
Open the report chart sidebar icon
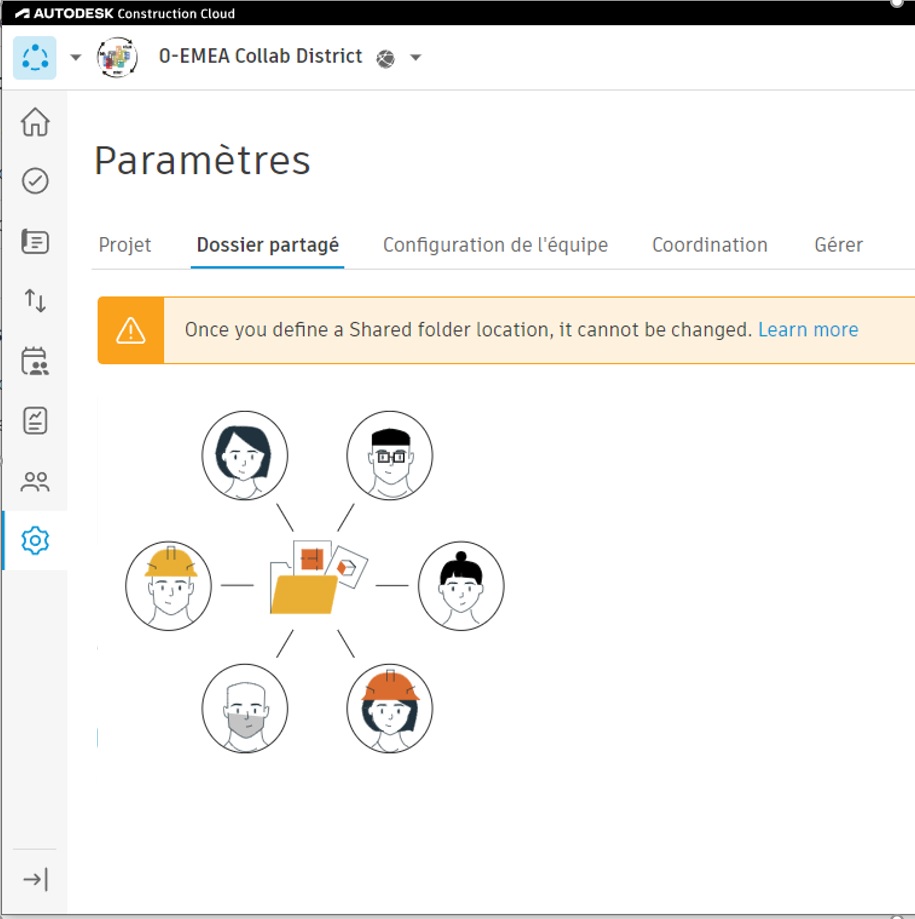35,421
